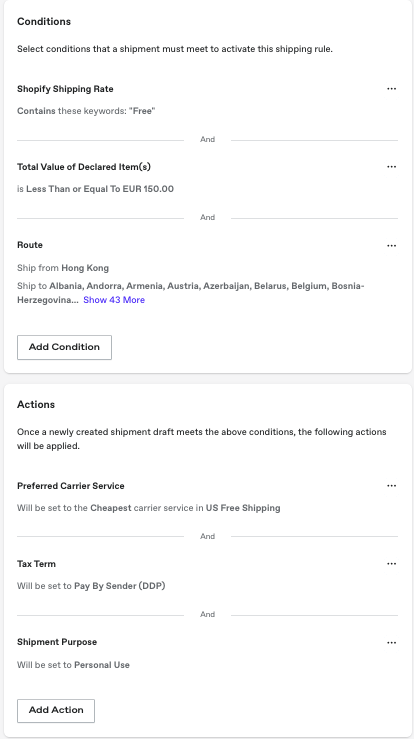Click the Add Condition button
Screen dimensions: 414x739
pos(65,347)
